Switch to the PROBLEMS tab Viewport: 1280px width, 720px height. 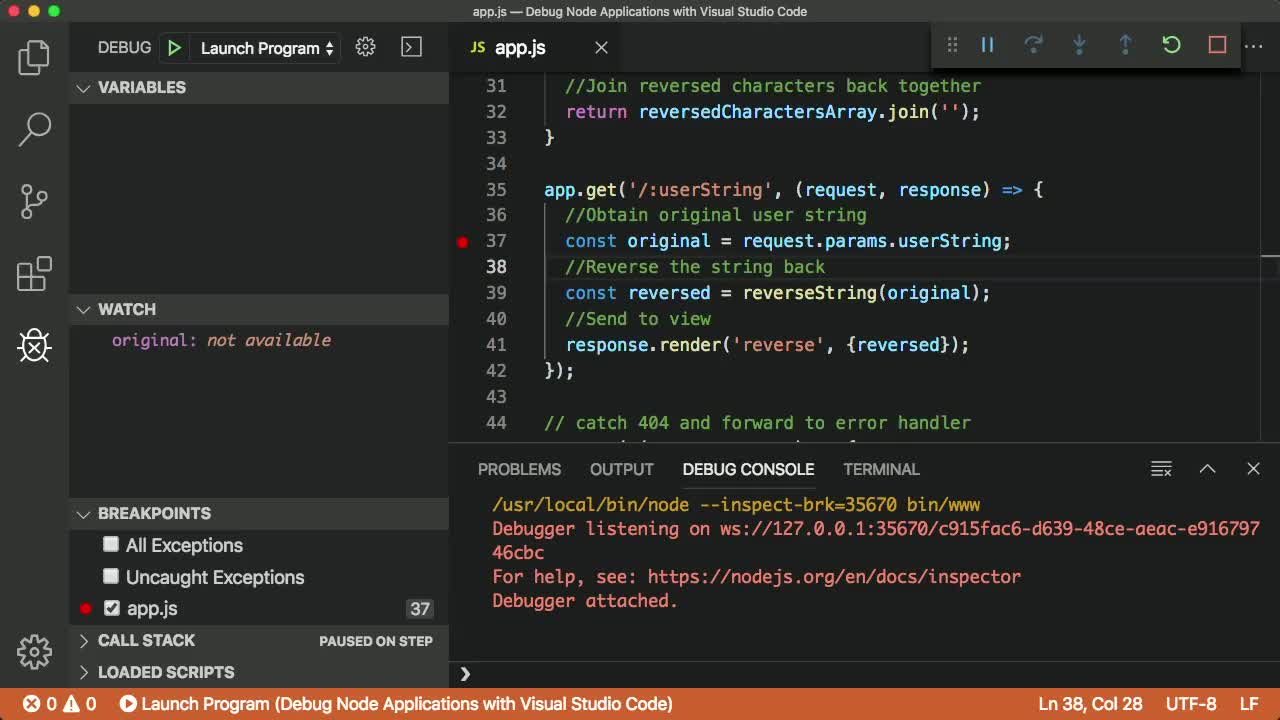click(x=519, y=469)
